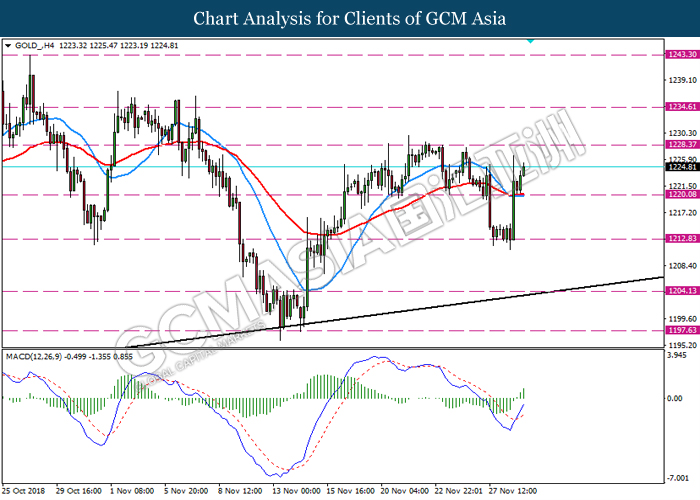Click the current price 1224.81 label
This screenshot has width=700, height=500.
point(681,167)
